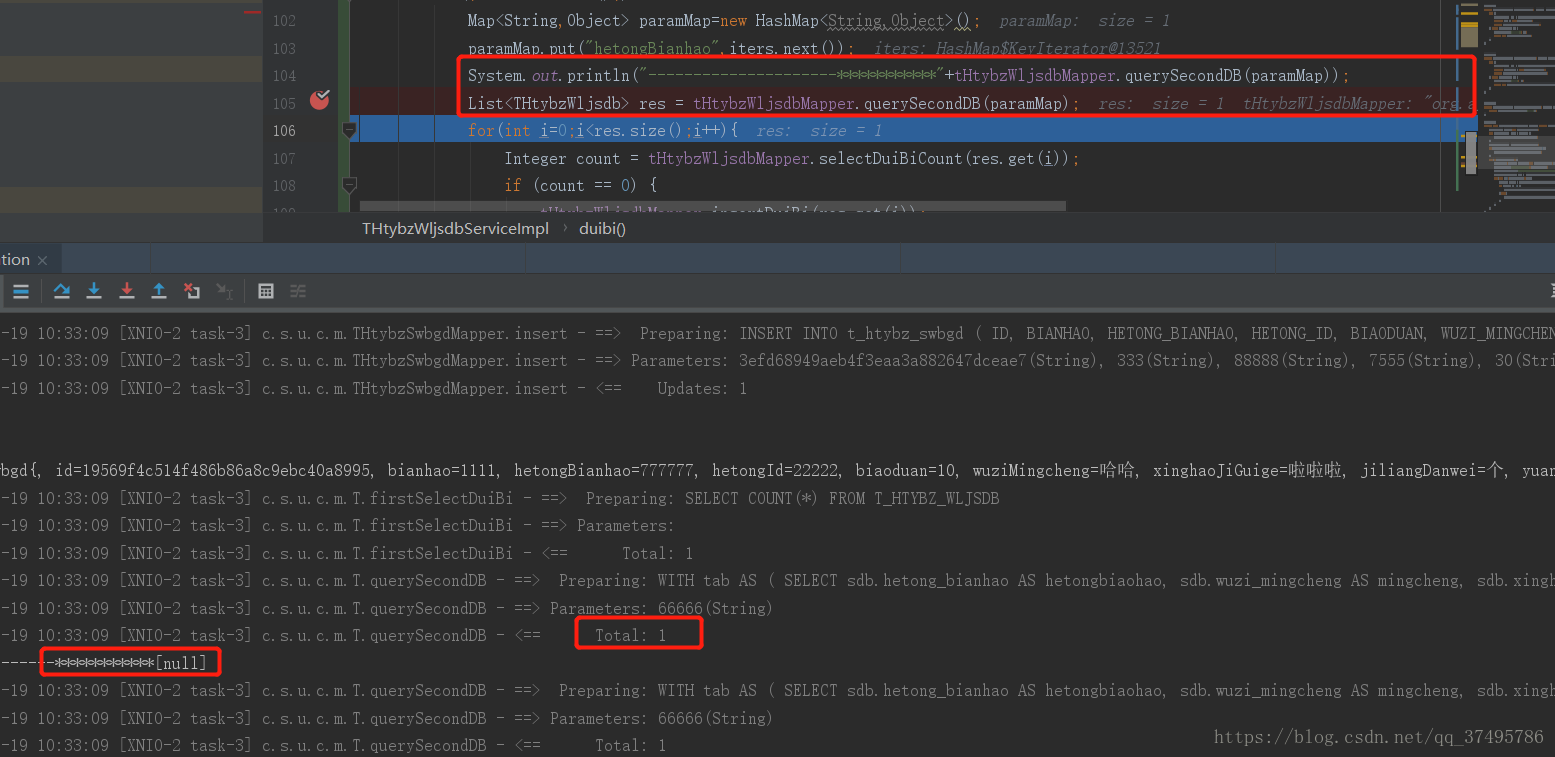Toggle the breakpoint marker at line 105

[319, 101]
